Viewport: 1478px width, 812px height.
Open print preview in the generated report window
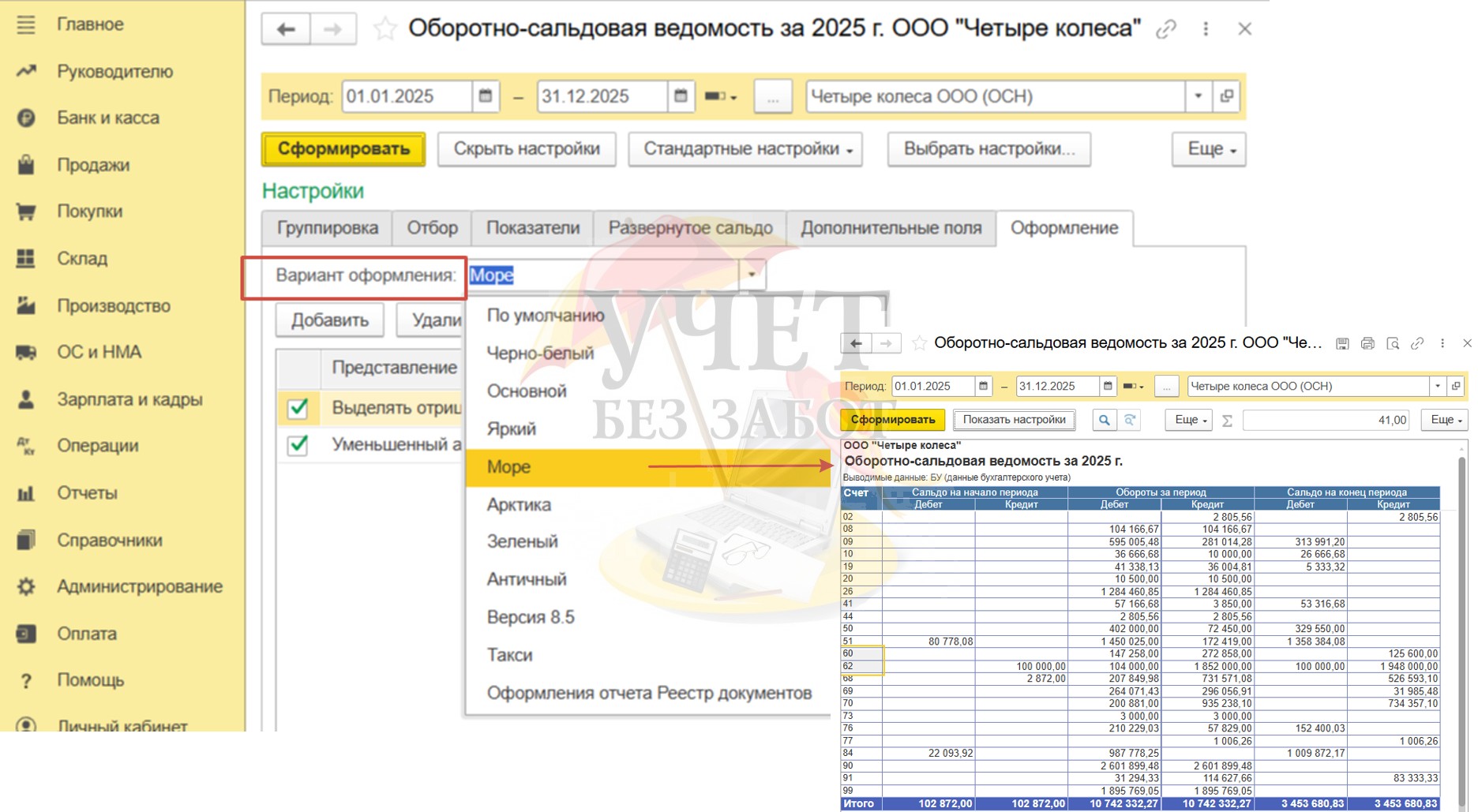point(1393,343)
